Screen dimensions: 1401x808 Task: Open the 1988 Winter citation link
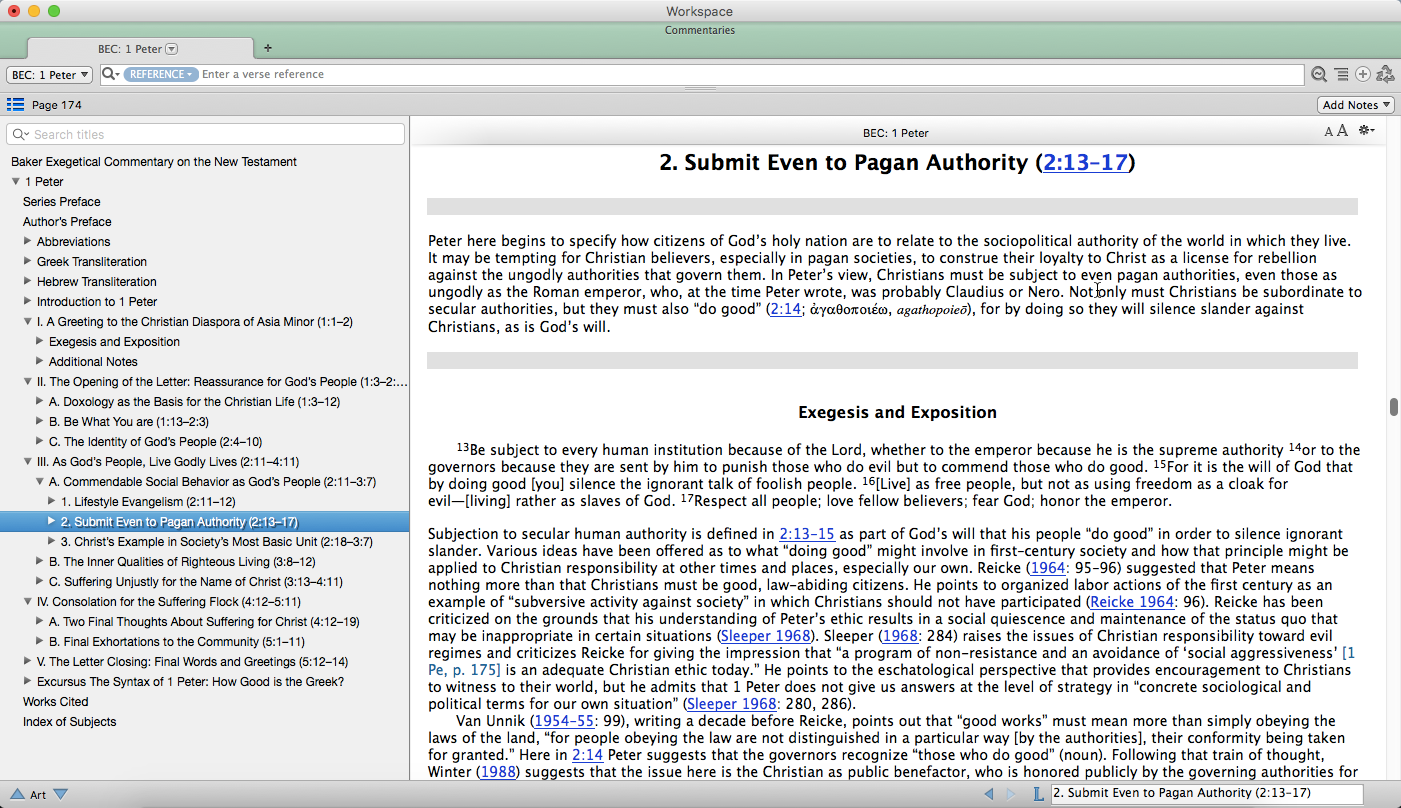[499, 772]
